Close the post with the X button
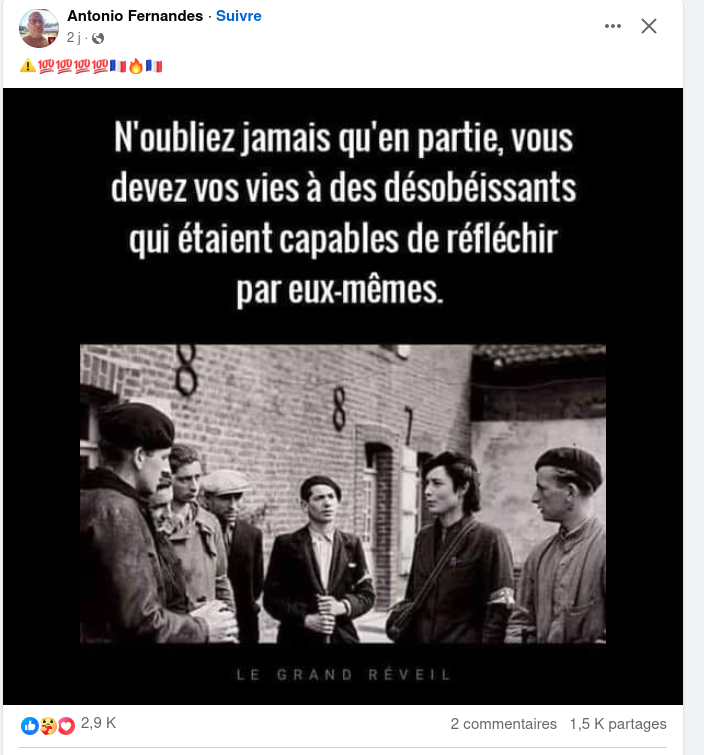 [649, 26]
